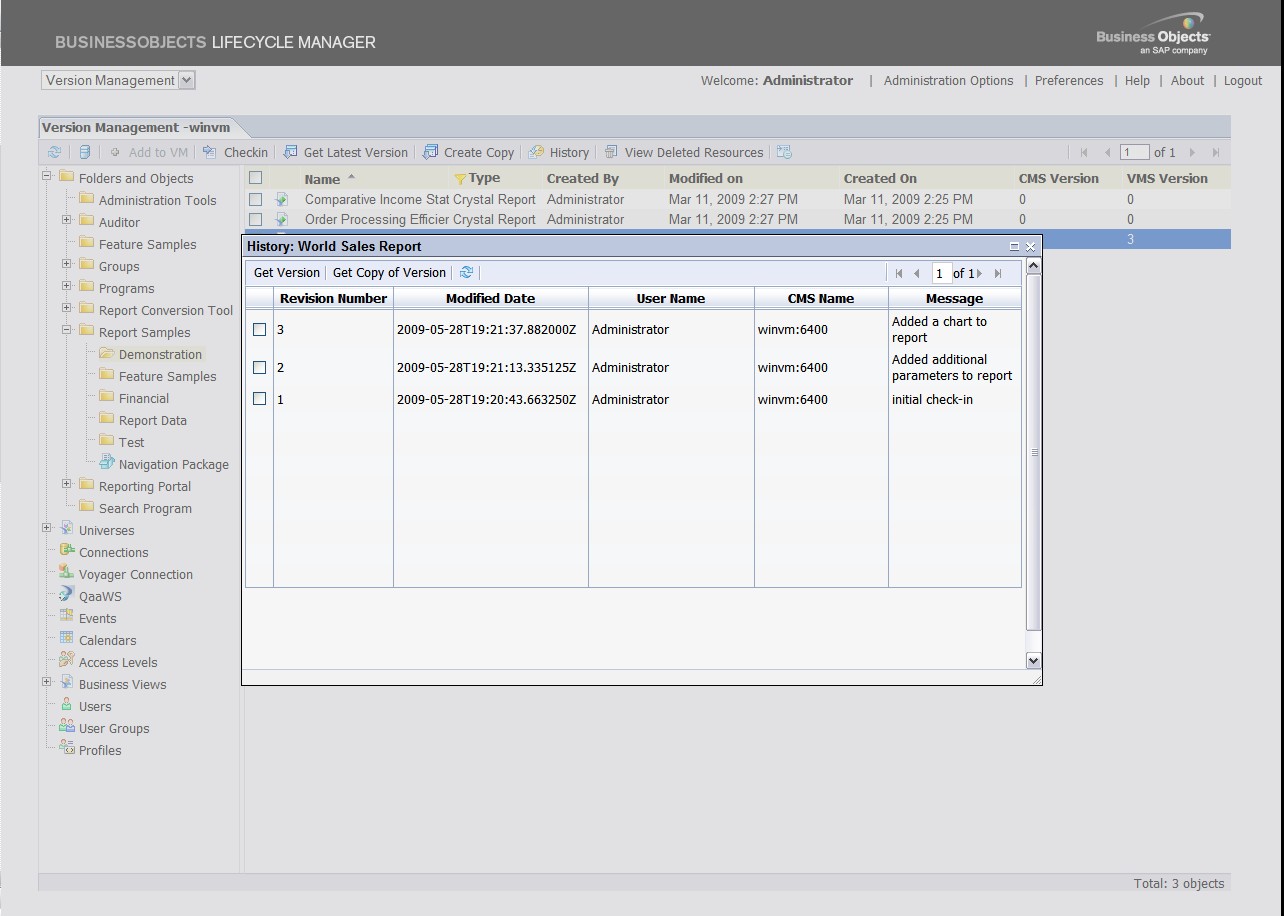Tick the checkbox for revision 2
This screenshot has width=1284, height=916.
coord(260,367)
